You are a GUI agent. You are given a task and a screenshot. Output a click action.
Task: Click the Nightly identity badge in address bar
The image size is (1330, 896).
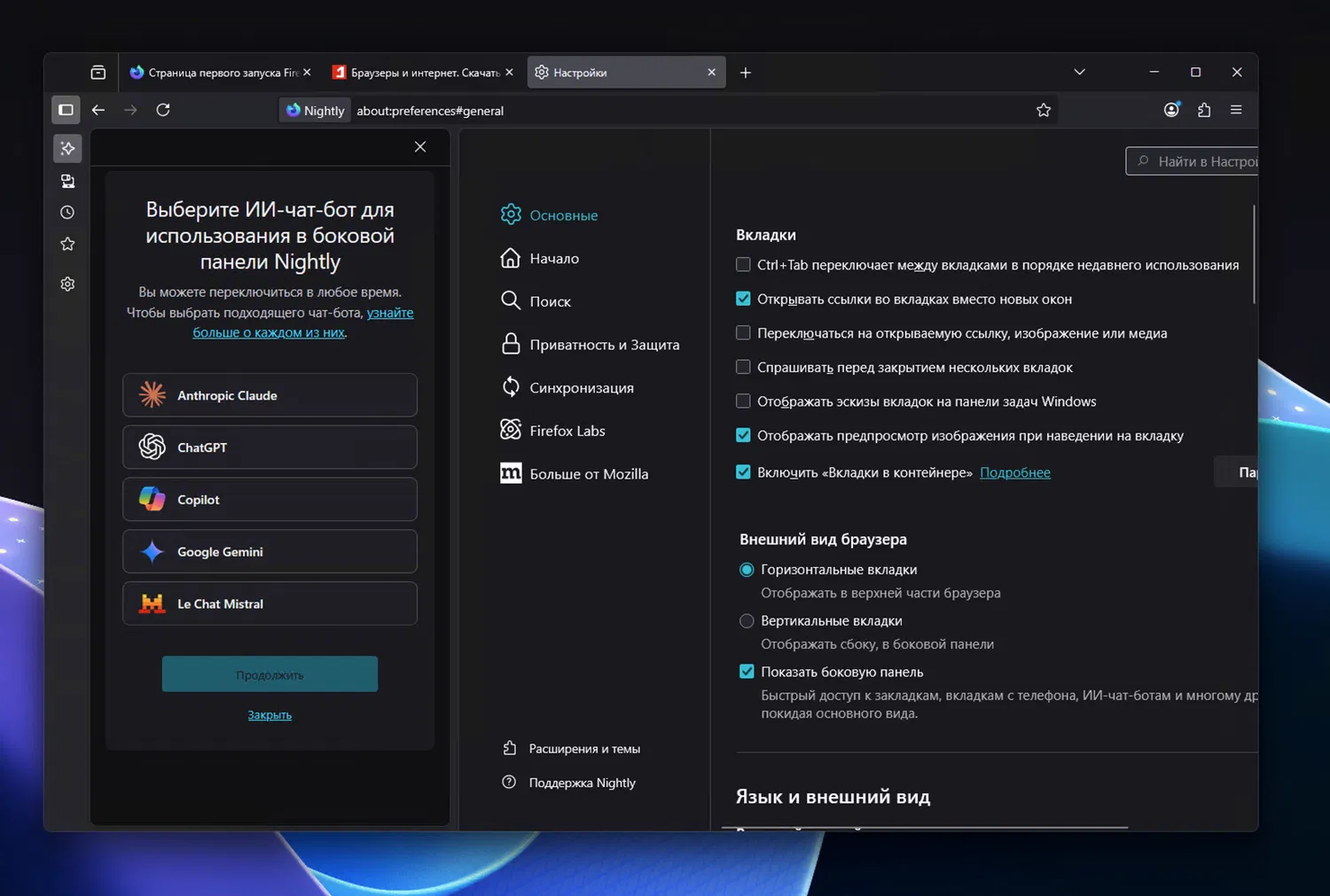[315, 111]
